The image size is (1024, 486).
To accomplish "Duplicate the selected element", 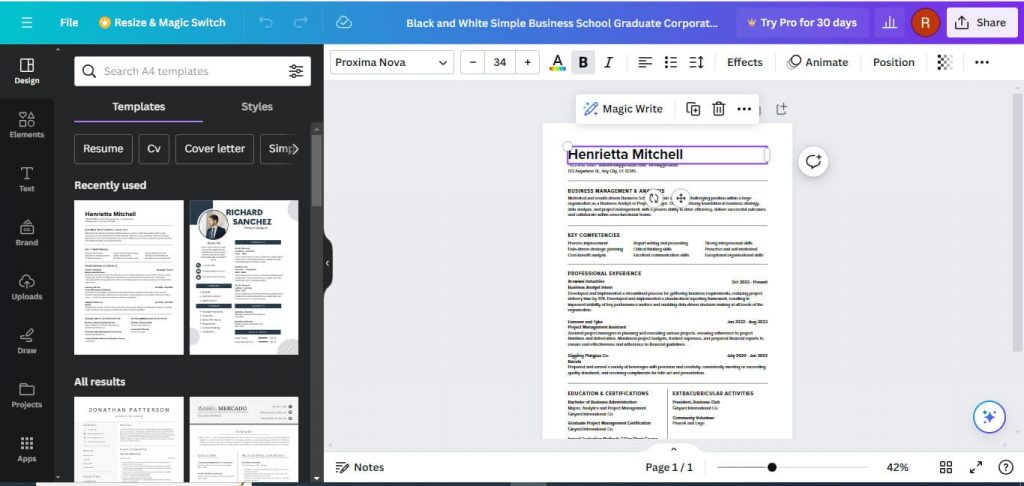I will pos(693,109).
